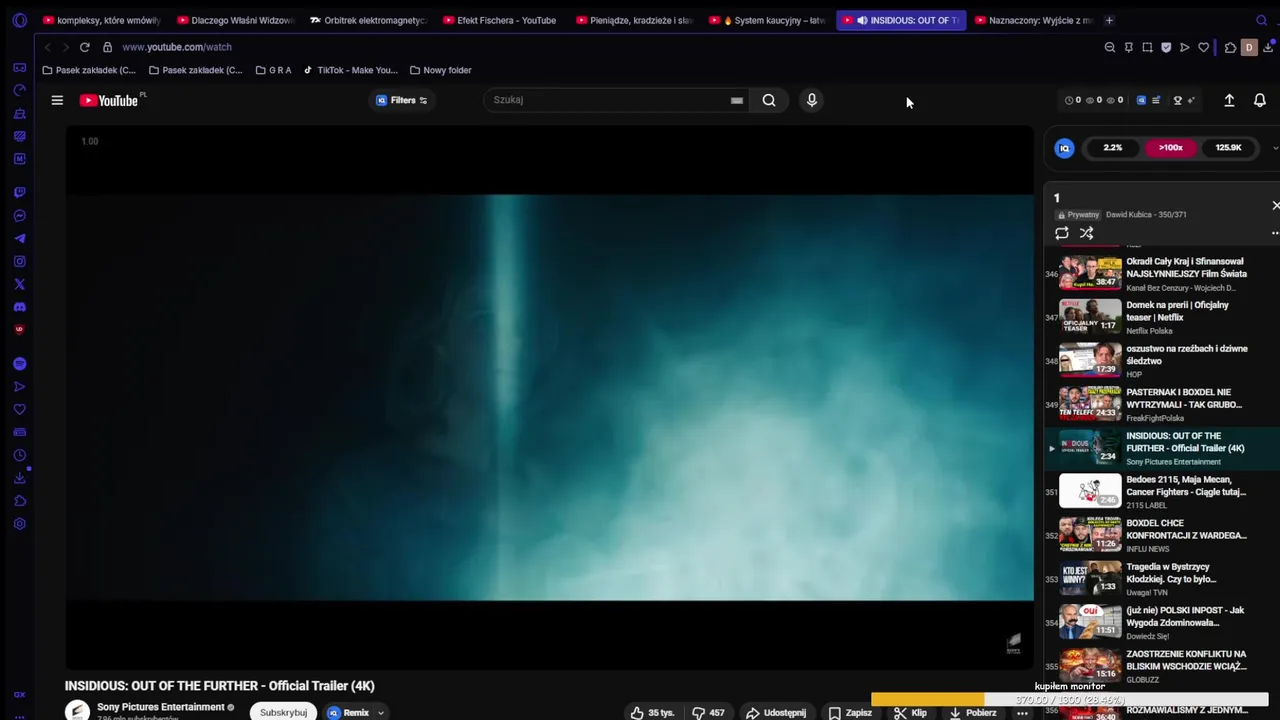Switch to 'System kaucyjny' tab

[767, 20]
